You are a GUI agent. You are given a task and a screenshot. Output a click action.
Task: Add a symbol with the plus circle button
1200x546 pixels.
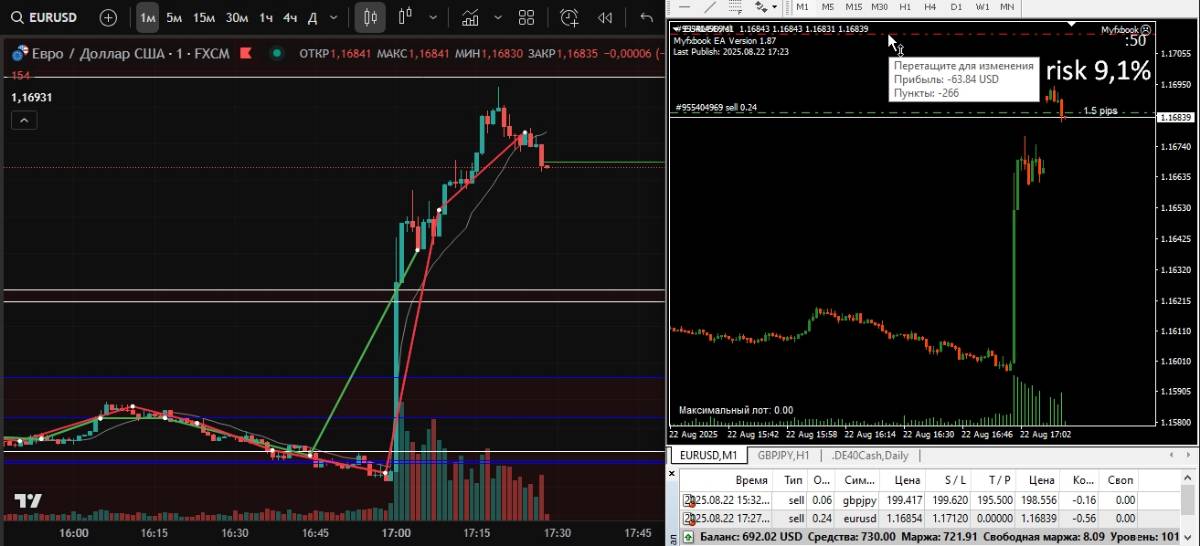[108, 17]
